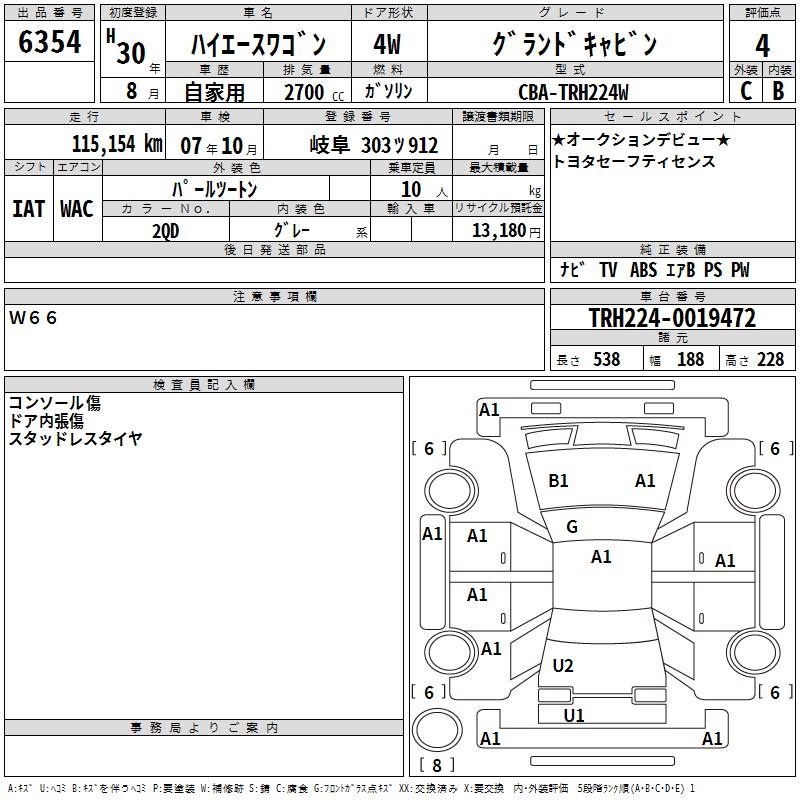This screenshot has width=800, height=800.
Task: Click the 最大積載量 header
Action: (498, 167)
